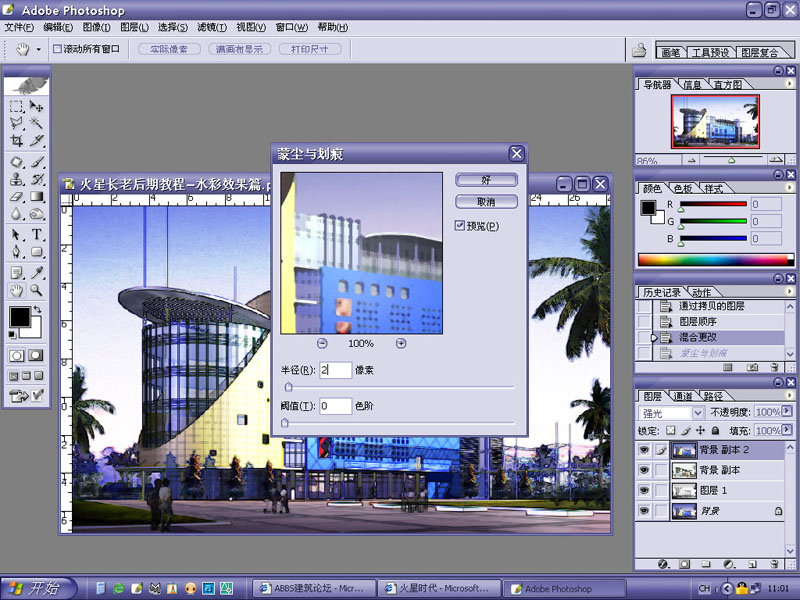Select the Type tool
Screen dimensions: 800x600
point(36,235)
